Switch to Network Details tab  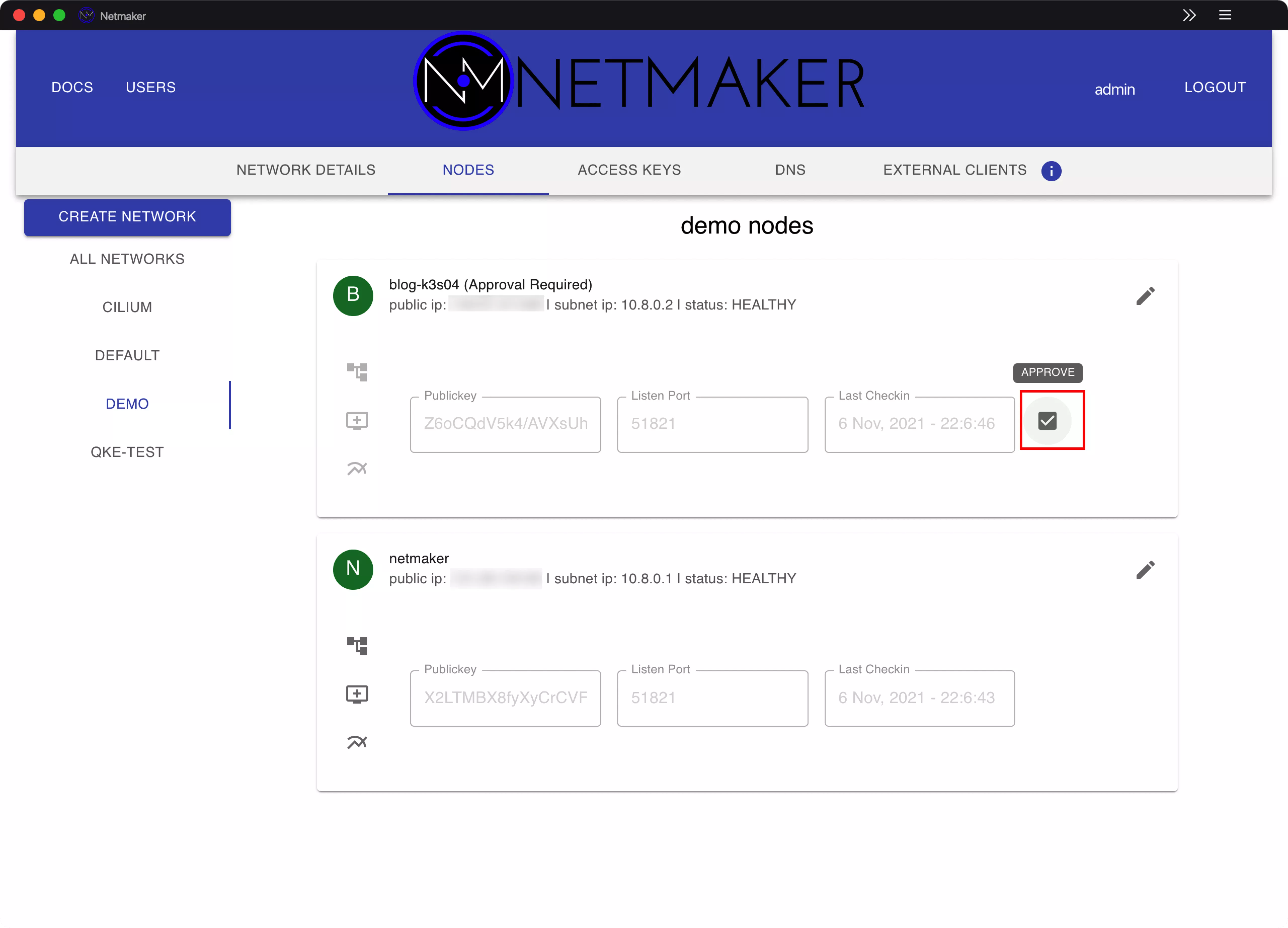click(306, 170)
